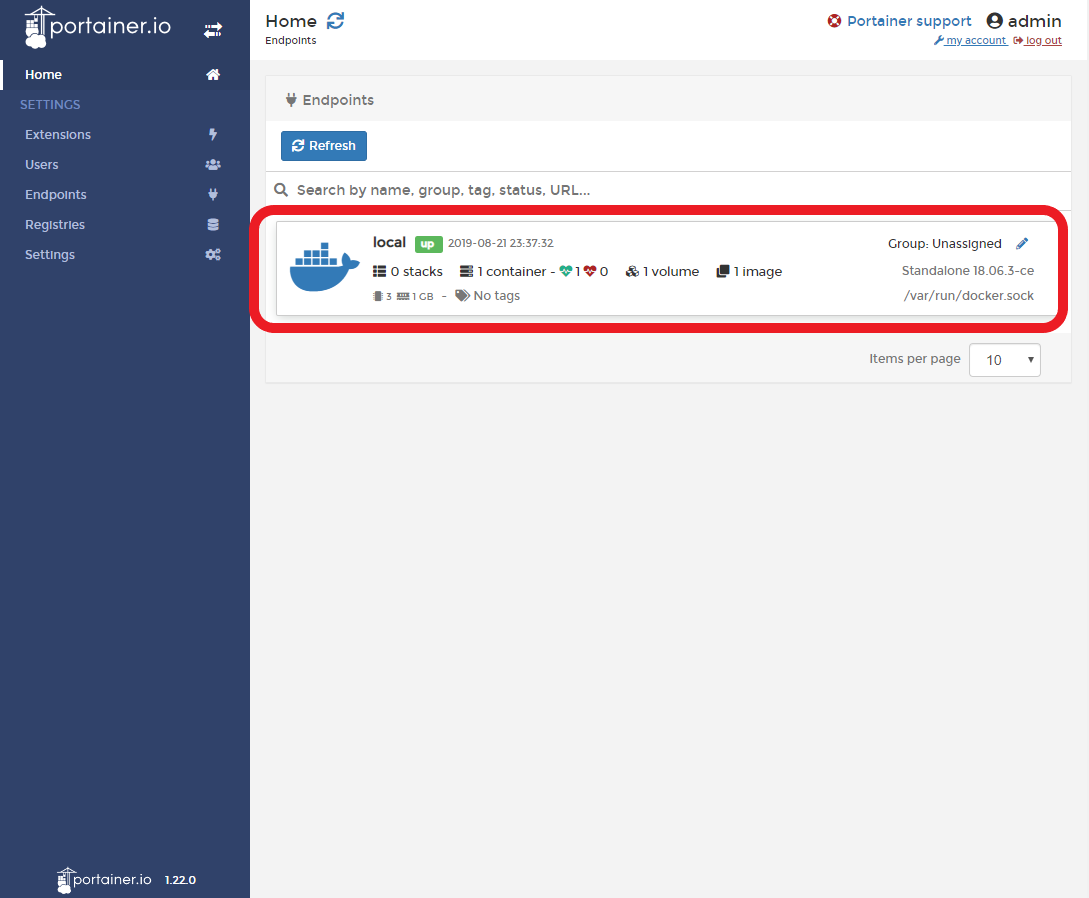1089x898 pixels.
Task: Click the endpoints search input field
Action: (681, 190)
